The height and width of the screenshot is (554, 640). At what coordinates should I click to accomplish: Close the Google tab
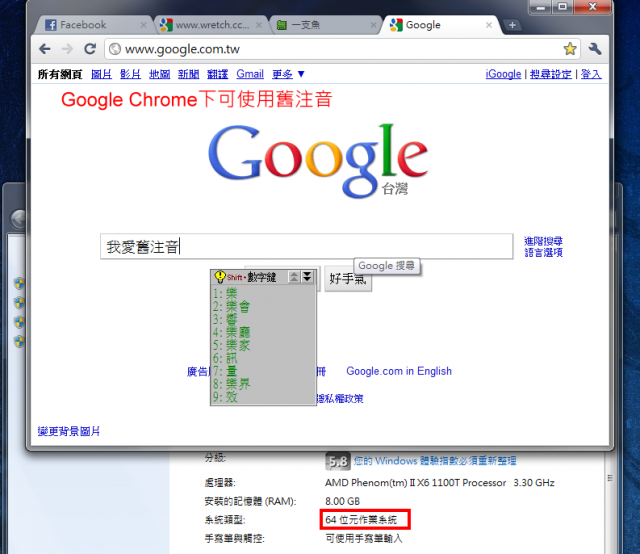coord(489,25)
